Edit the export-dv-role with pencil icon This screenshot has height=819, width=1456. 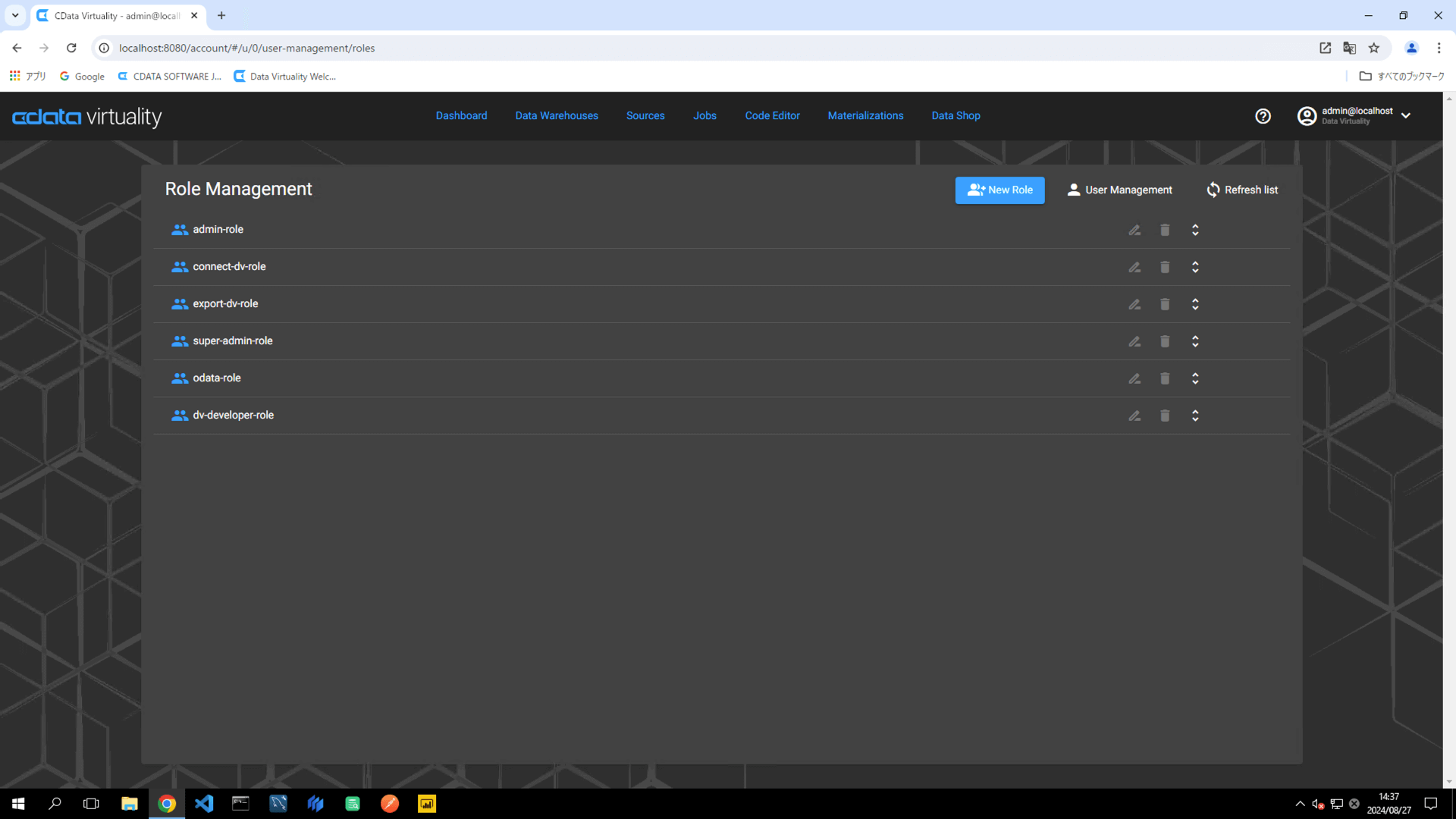[x=1134, y=304]
